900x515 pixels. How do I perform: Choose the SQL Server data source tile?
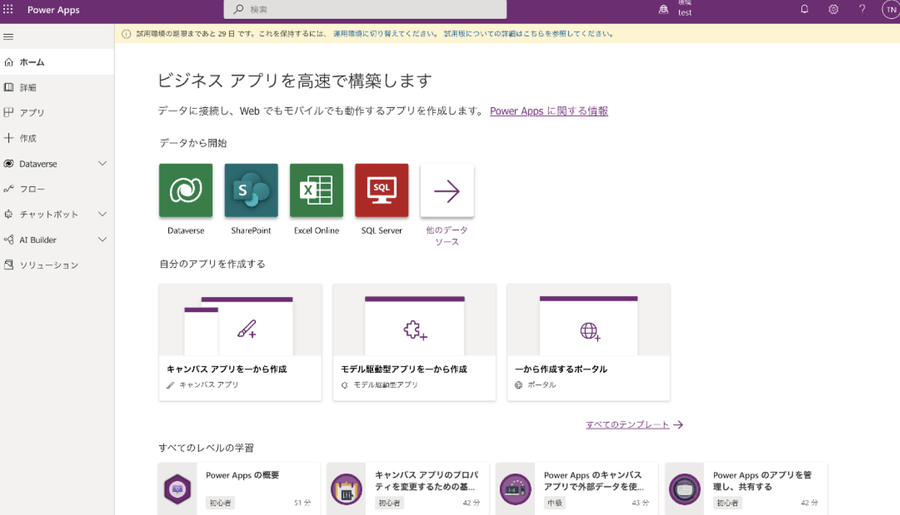(382, 191)
